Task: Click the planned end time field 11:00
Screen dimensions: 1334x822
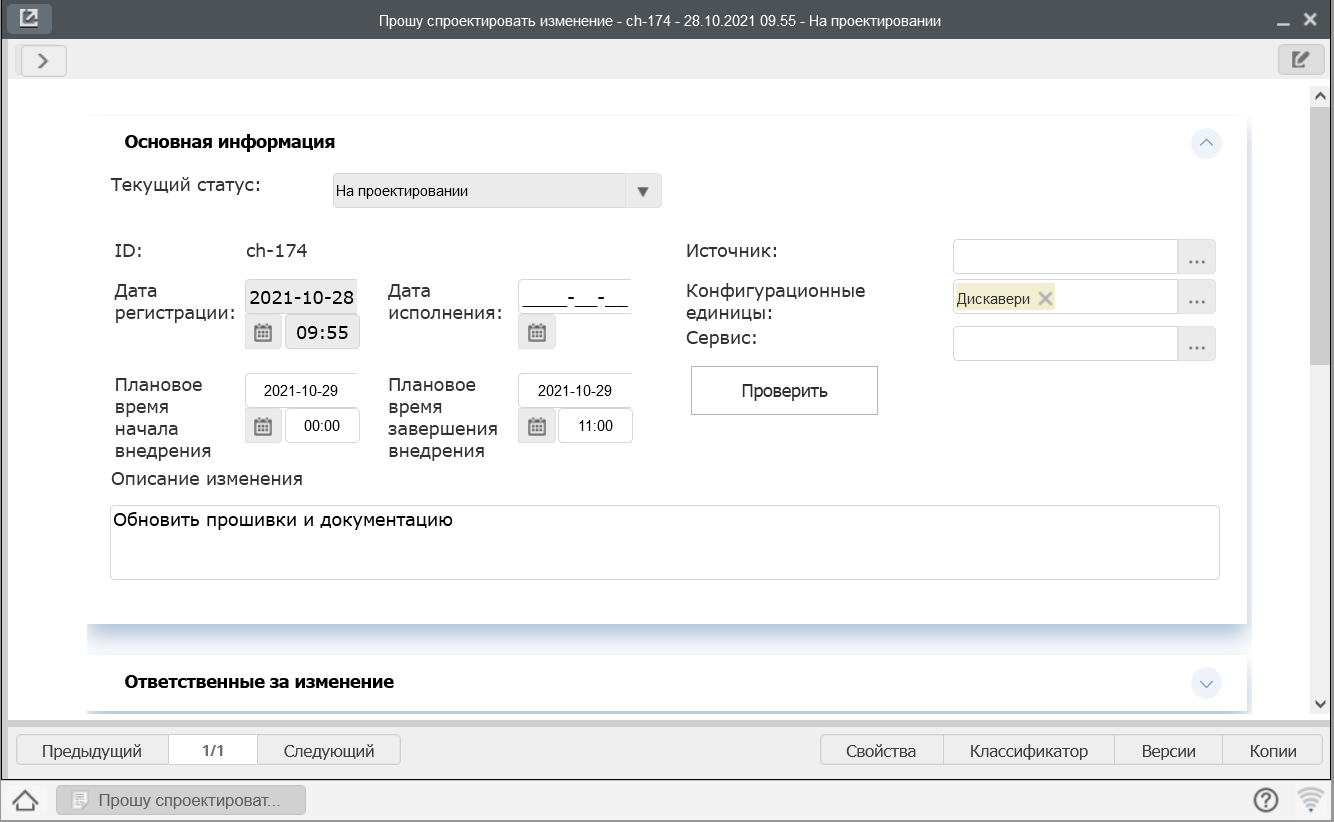Action: 595,426
